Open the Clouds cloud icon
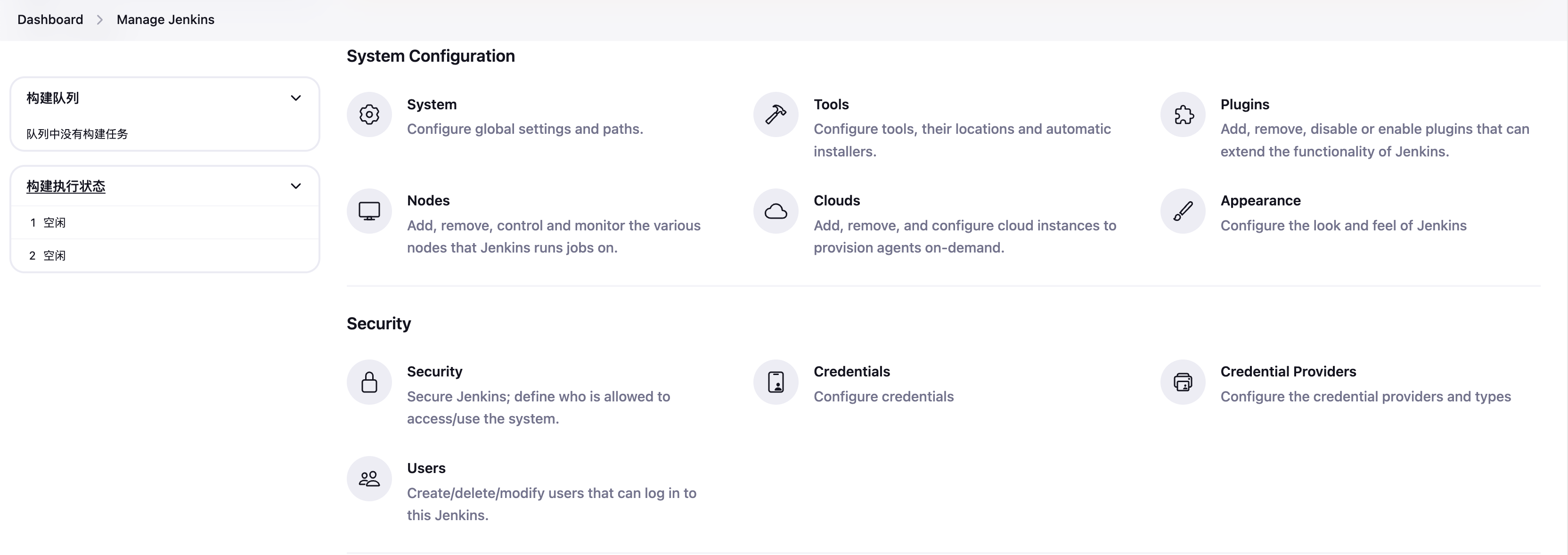This screenshot has width=1568, height=555. 776,211
